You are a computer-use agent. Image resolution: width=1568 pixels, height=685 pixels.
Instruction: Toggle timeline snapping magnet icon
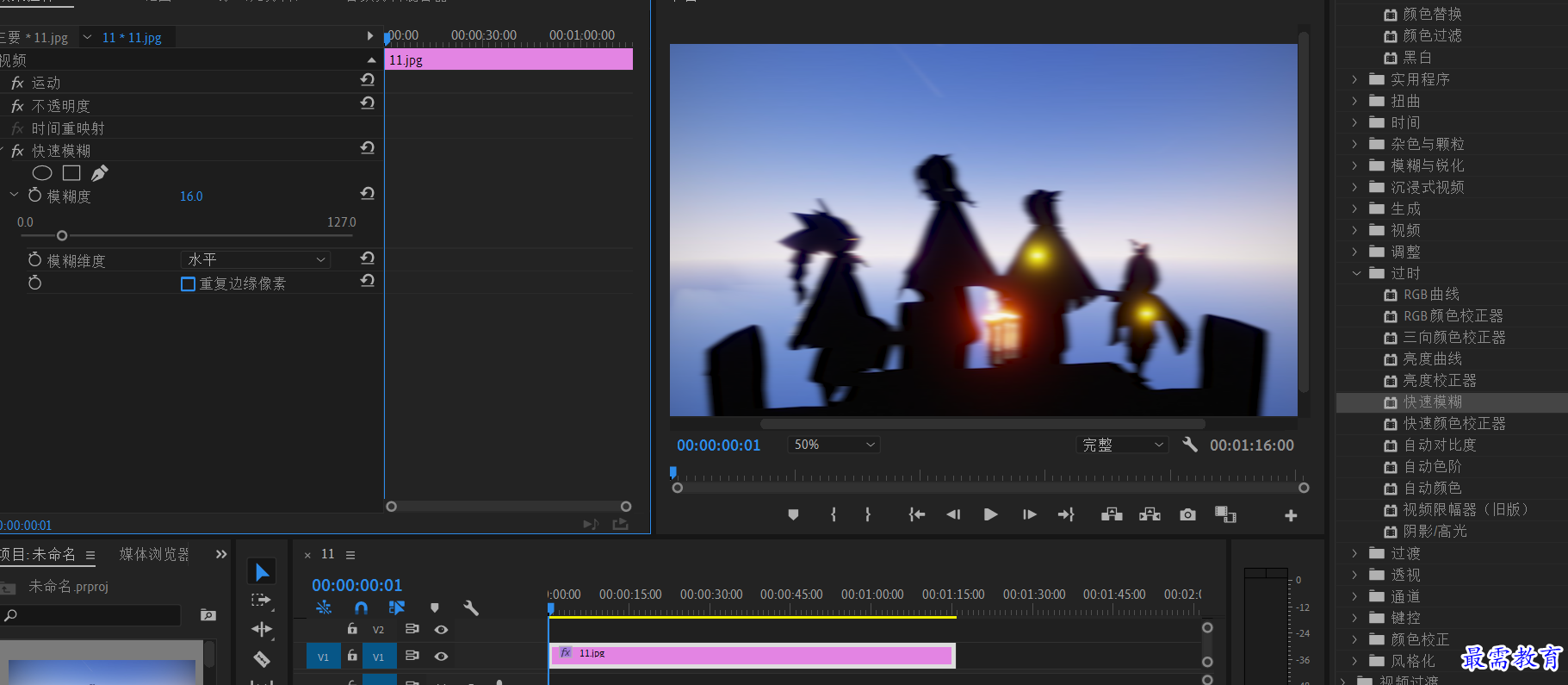click(x=361, y=607)
